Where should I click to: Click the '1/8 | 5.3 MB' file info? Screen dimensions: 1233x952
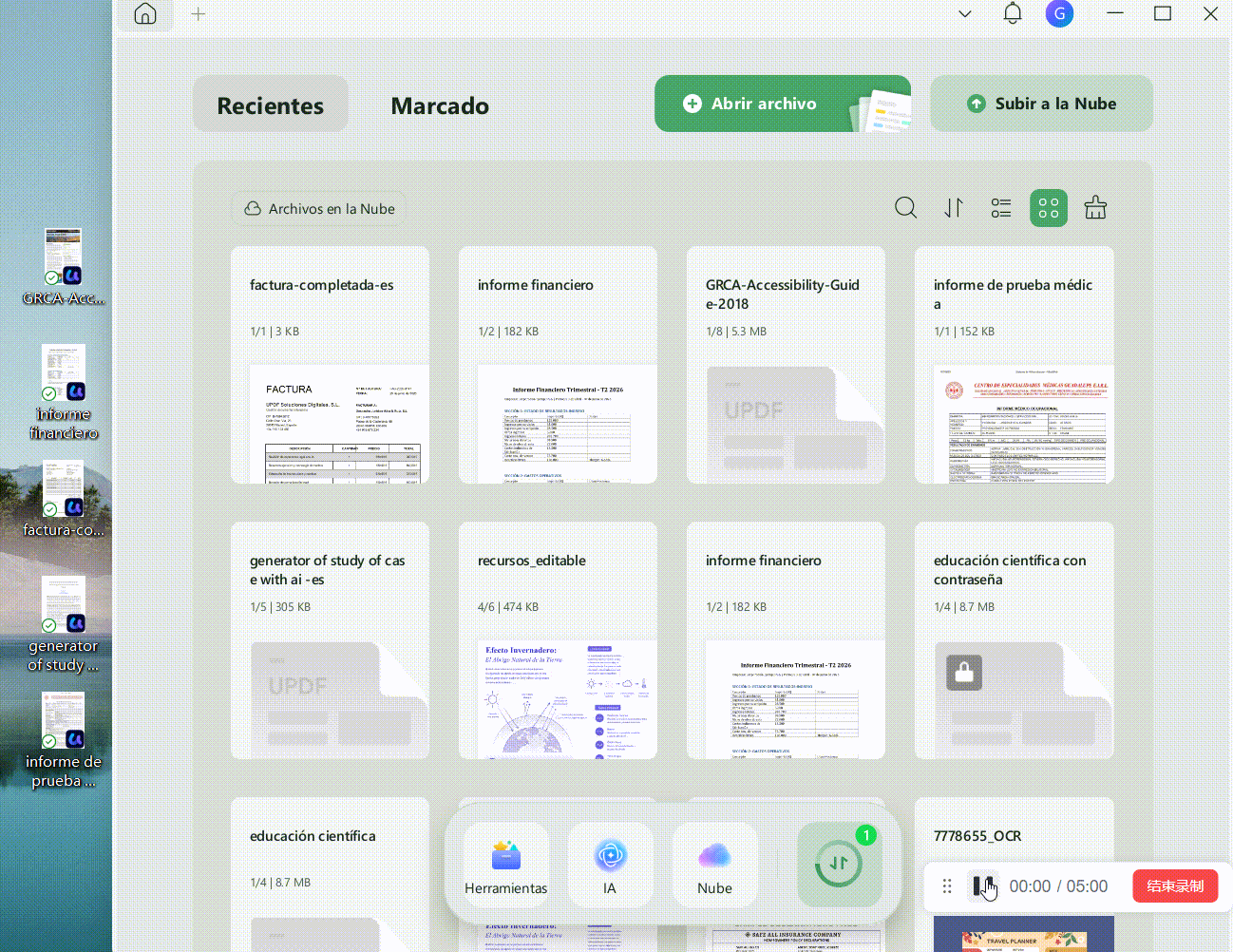pyautogui.click(x=736, y=332)
